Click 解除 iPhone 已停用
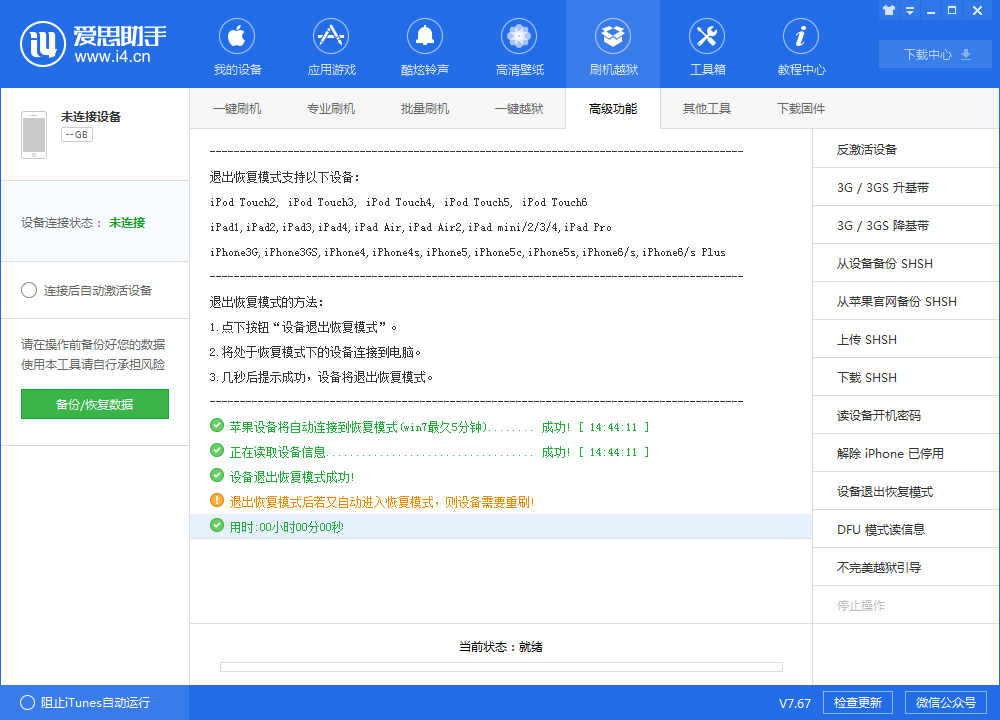Image resolution: width=1000 pixels, height=720 pixels. click(906, 453)
